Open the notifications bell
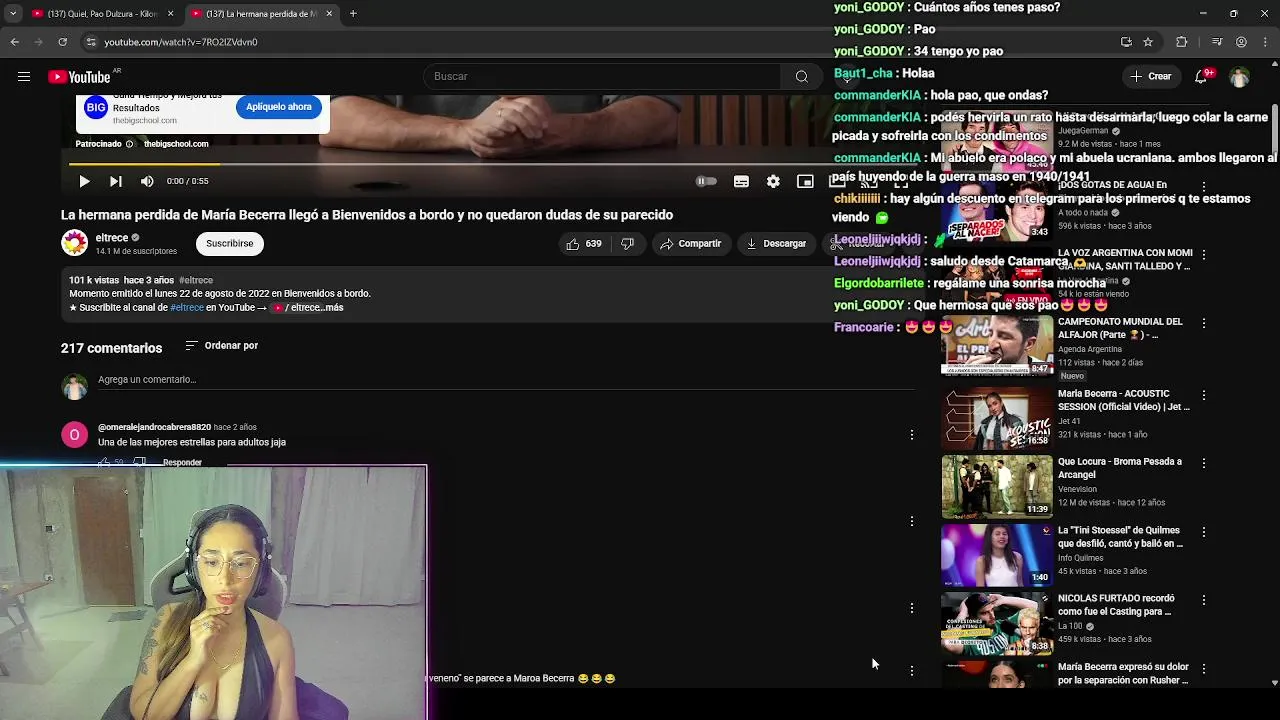The height and width of the screenshot is (720, 1280). click(1202, 77)
